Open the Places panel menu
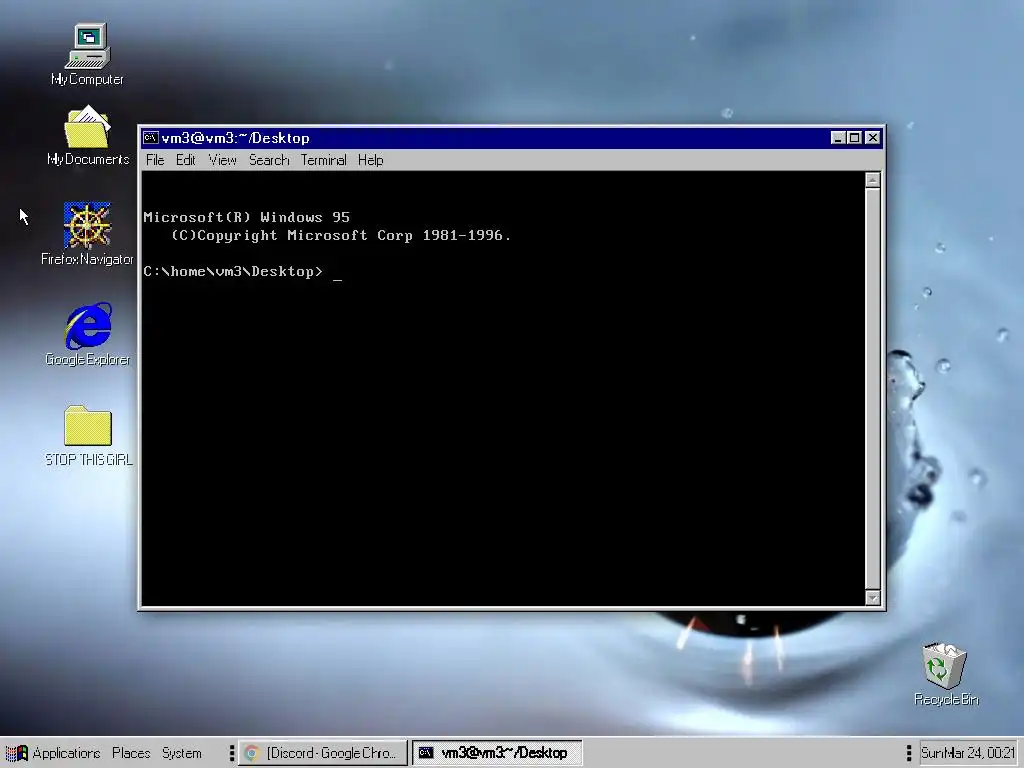Screen dimensions: 1024x768 click(x=131, y=753)
